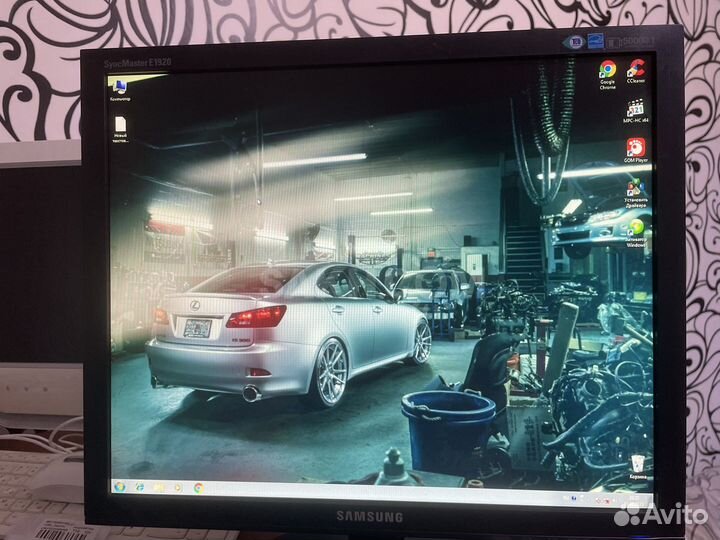
Task: Select the GOM Player desktop icon
Action: pyautogui.click(x=636, y=151)
